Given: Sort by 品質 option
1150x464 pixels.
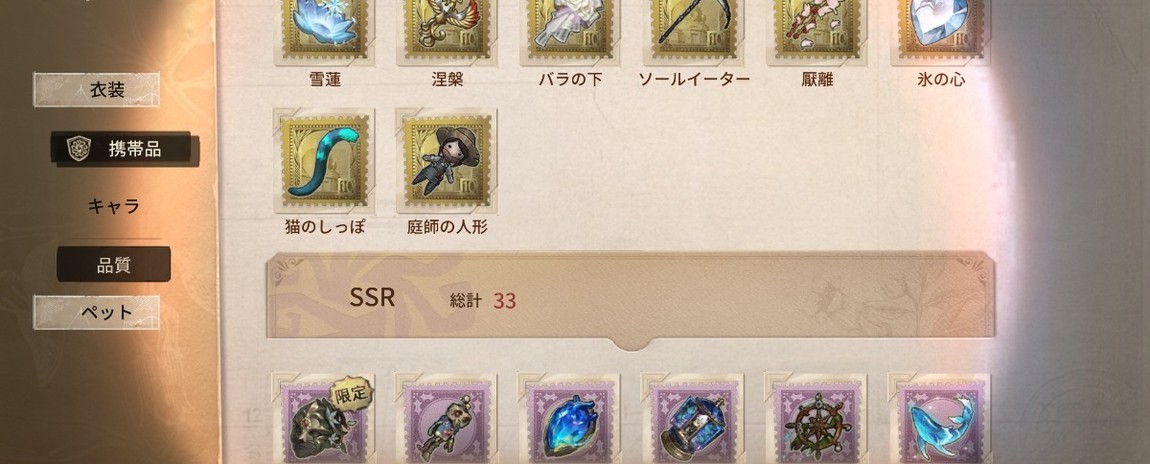Looking at the screenshot, I should click(114, 265).
